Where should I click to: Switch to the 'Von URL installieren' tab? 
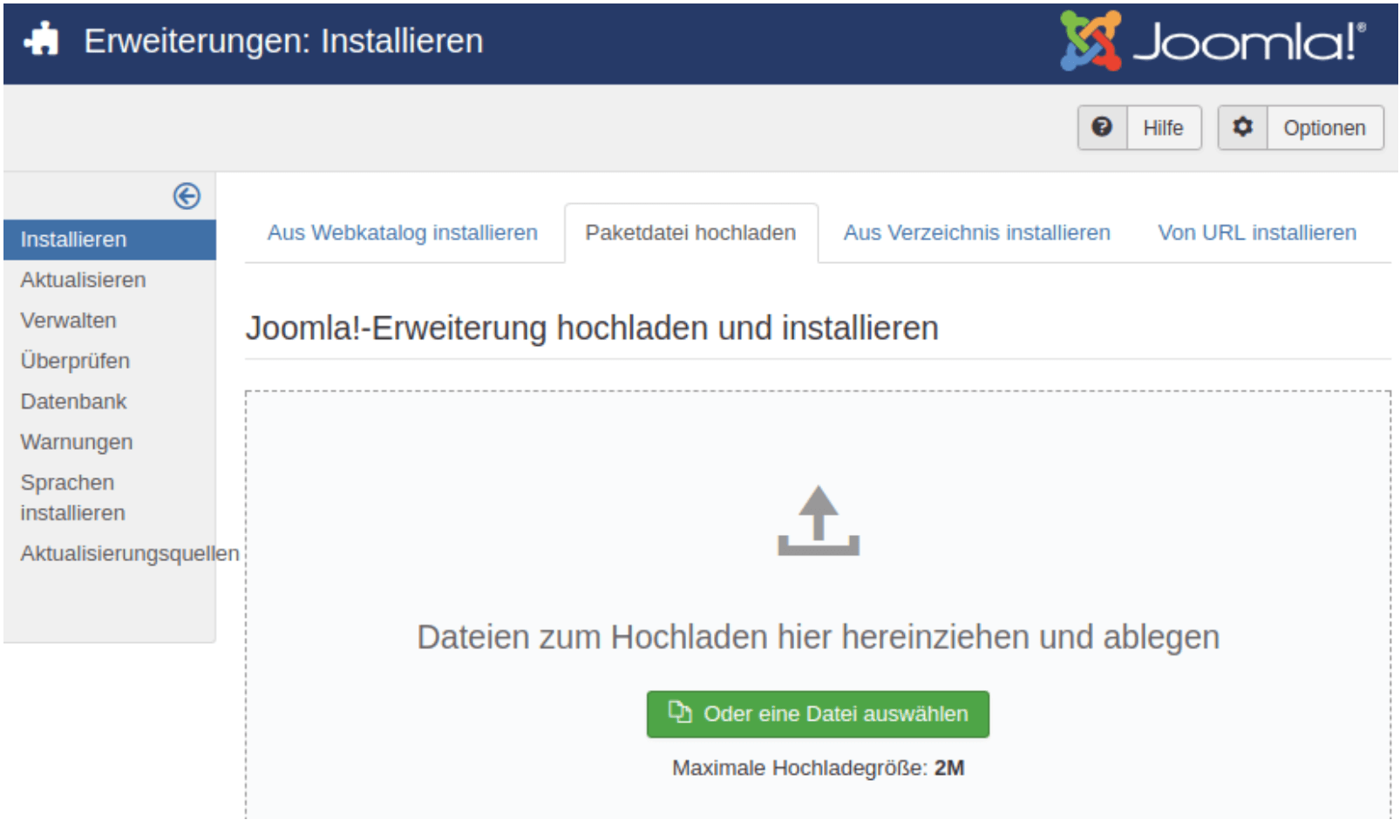[1257, 233]
